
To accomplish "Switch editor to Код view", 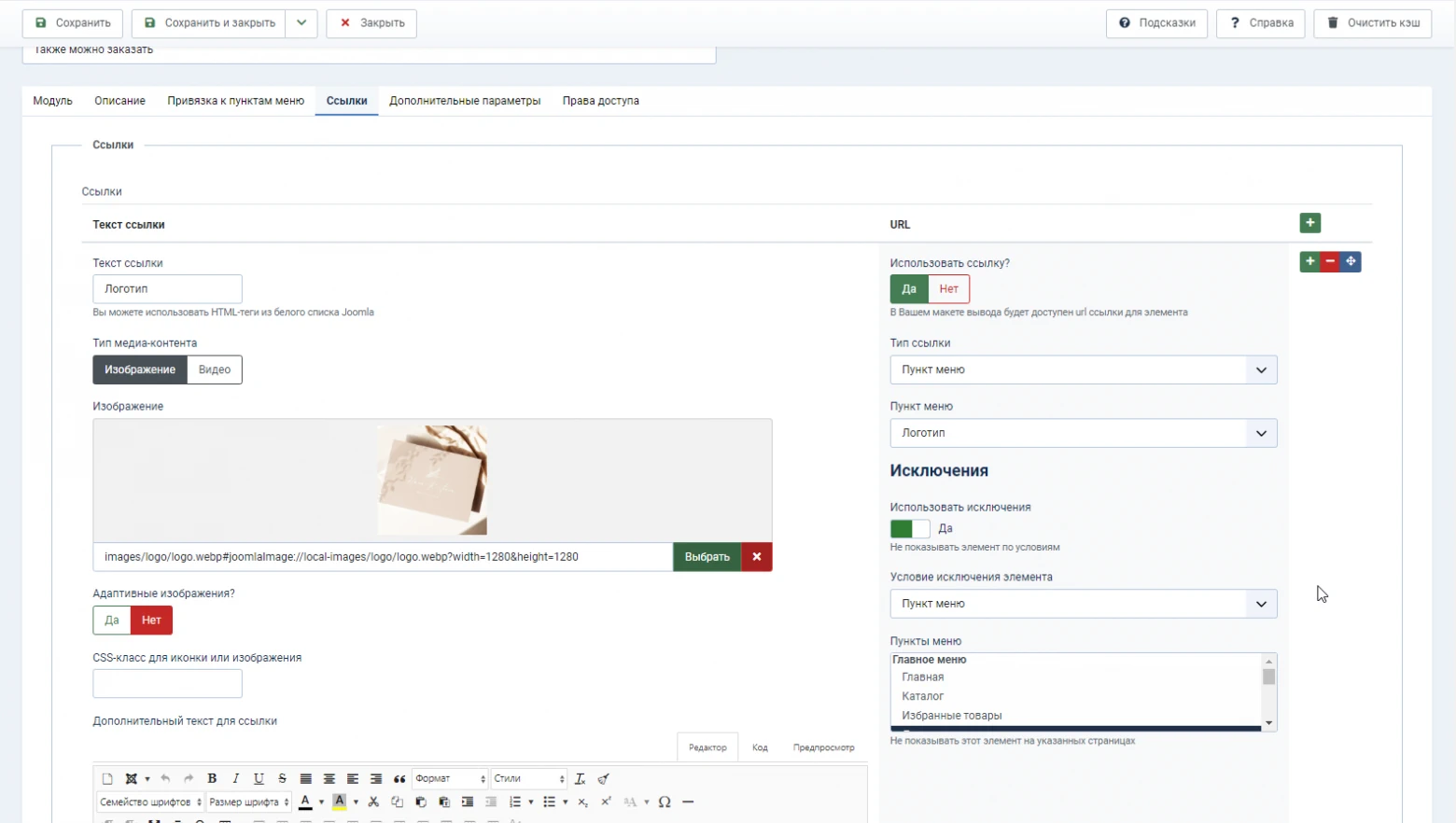I will pos(760,747).
